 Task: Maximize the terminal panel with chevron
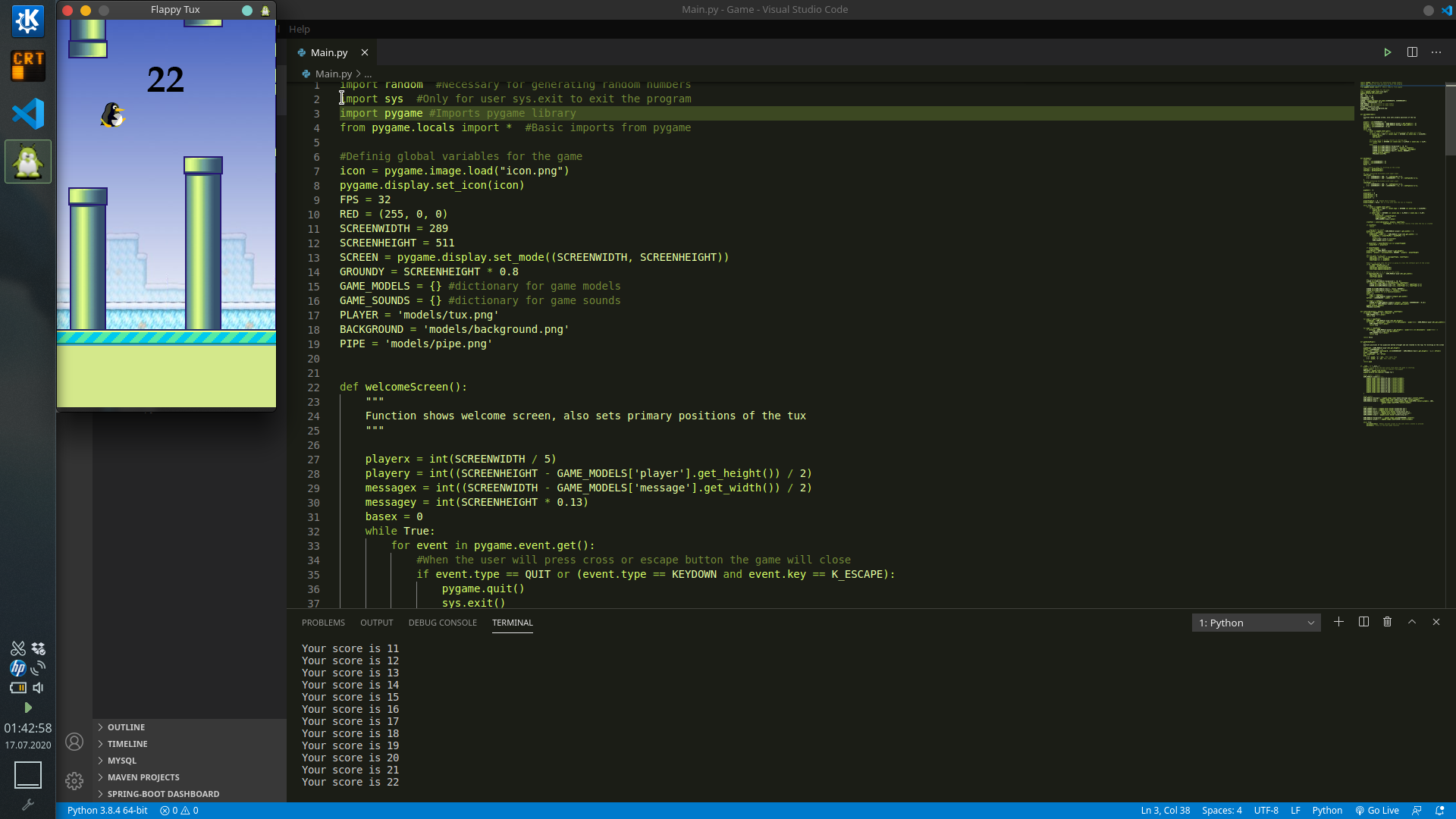pyautogui.click(x=1411, y=622)
